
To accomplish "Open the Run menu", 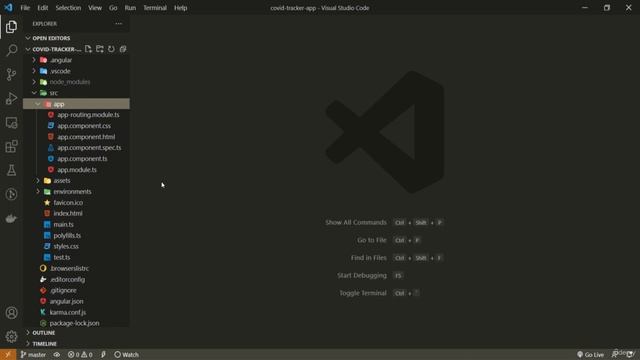I will point(130,8).
